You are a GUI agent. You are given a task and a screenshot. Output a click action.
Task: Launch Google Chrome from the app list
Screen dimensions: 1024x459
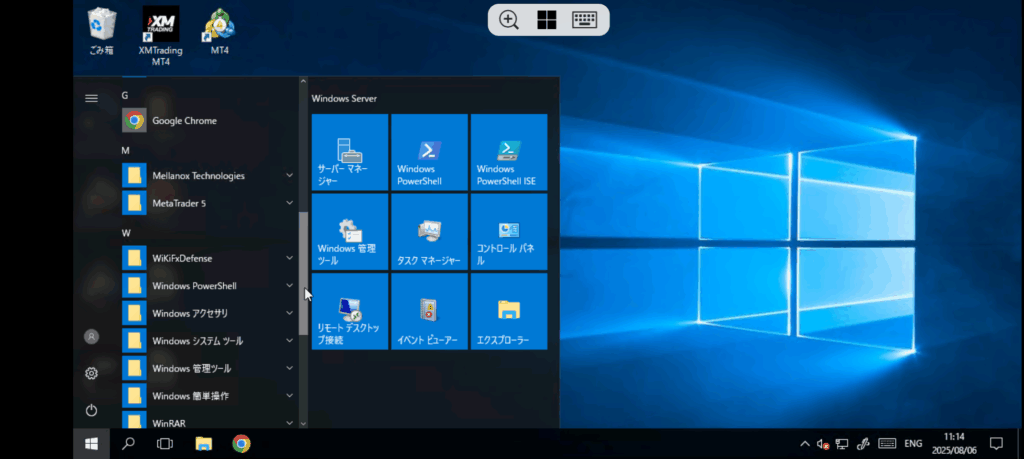pyautogui.click(x=184, y=121)
